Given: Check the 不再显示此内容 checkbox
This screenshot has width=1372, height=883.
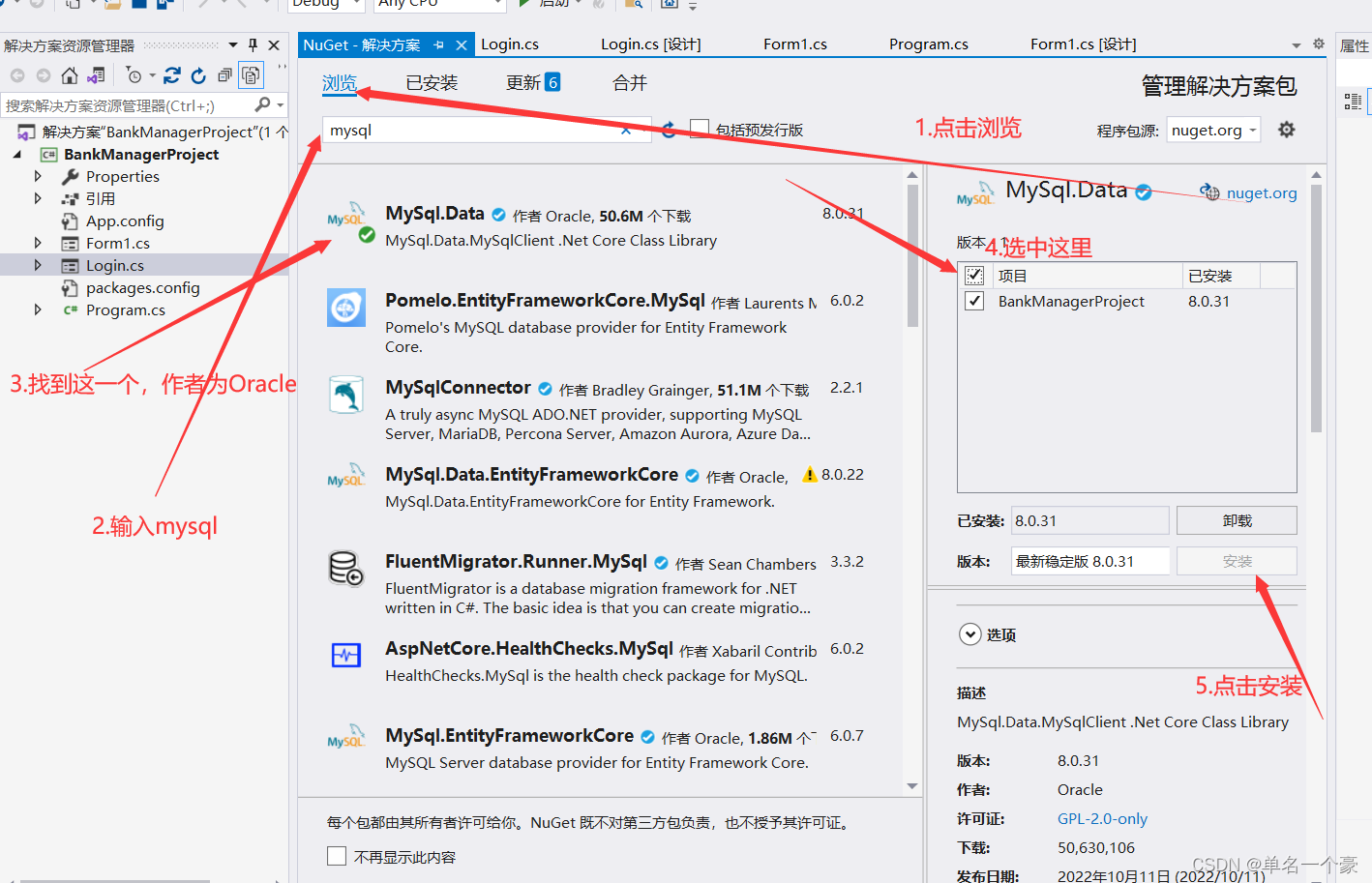Looking at the screenshot, I should tap(337, 856).
